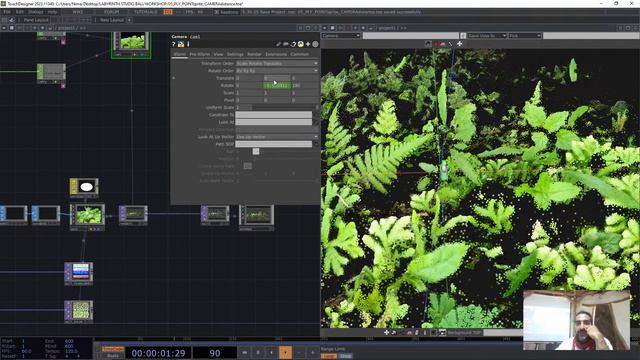The image size is (640, 360).
Task: Select Once range limit
Action: pyautogui.click(x=346, y=356)
